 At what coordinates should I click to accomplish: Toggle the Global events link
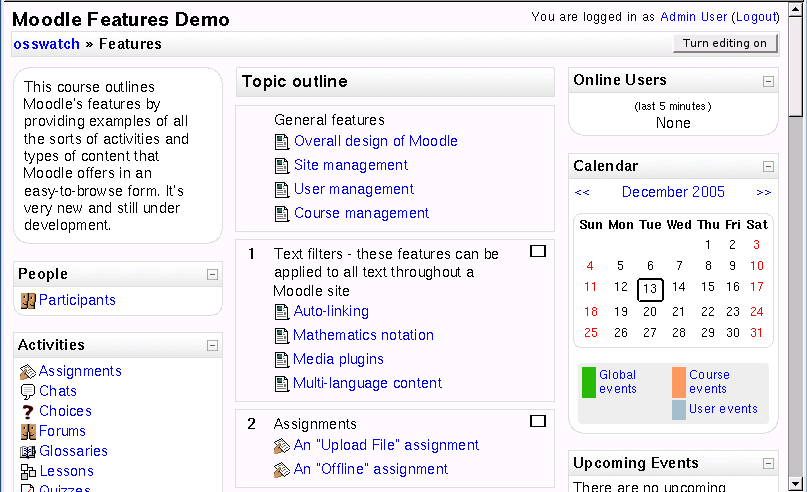tap(618, 382)
